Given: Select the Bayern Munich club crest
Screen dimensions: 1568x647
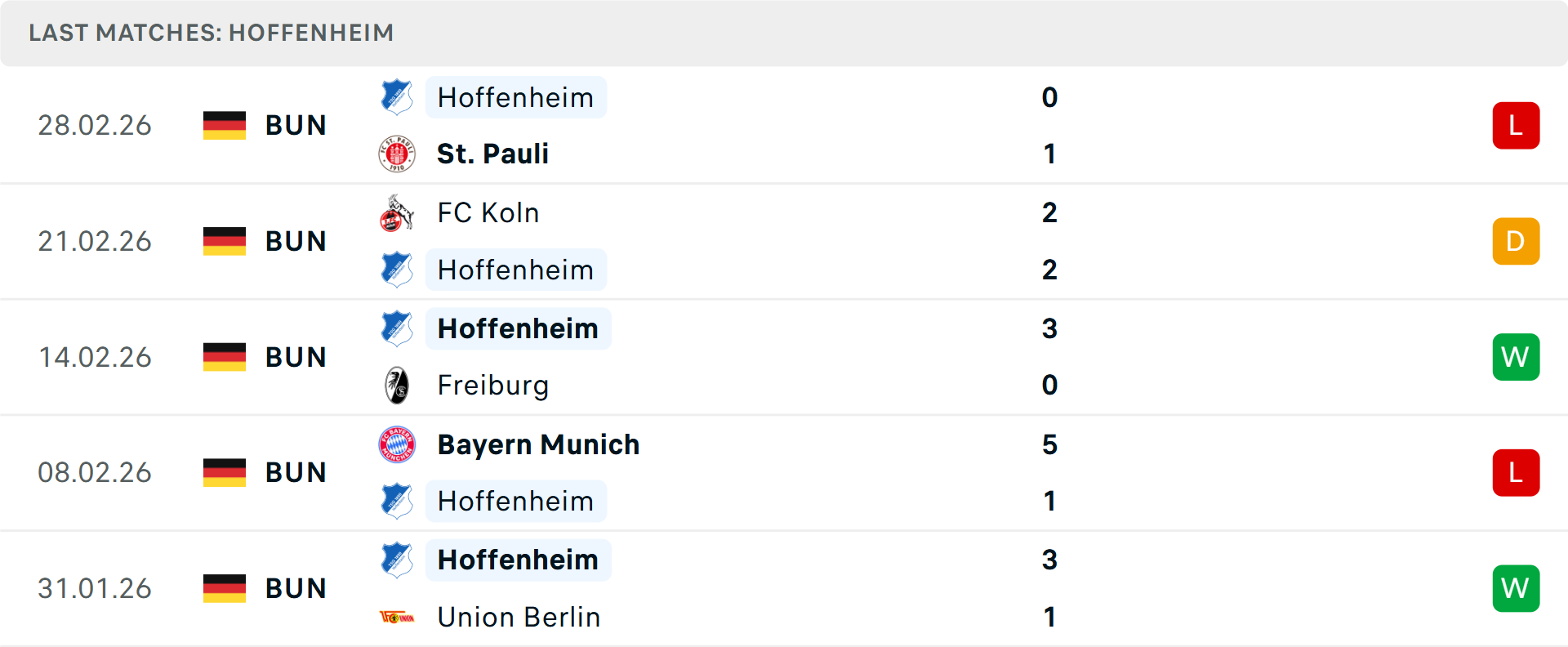Looking at the screenshot, I should 397,445.
